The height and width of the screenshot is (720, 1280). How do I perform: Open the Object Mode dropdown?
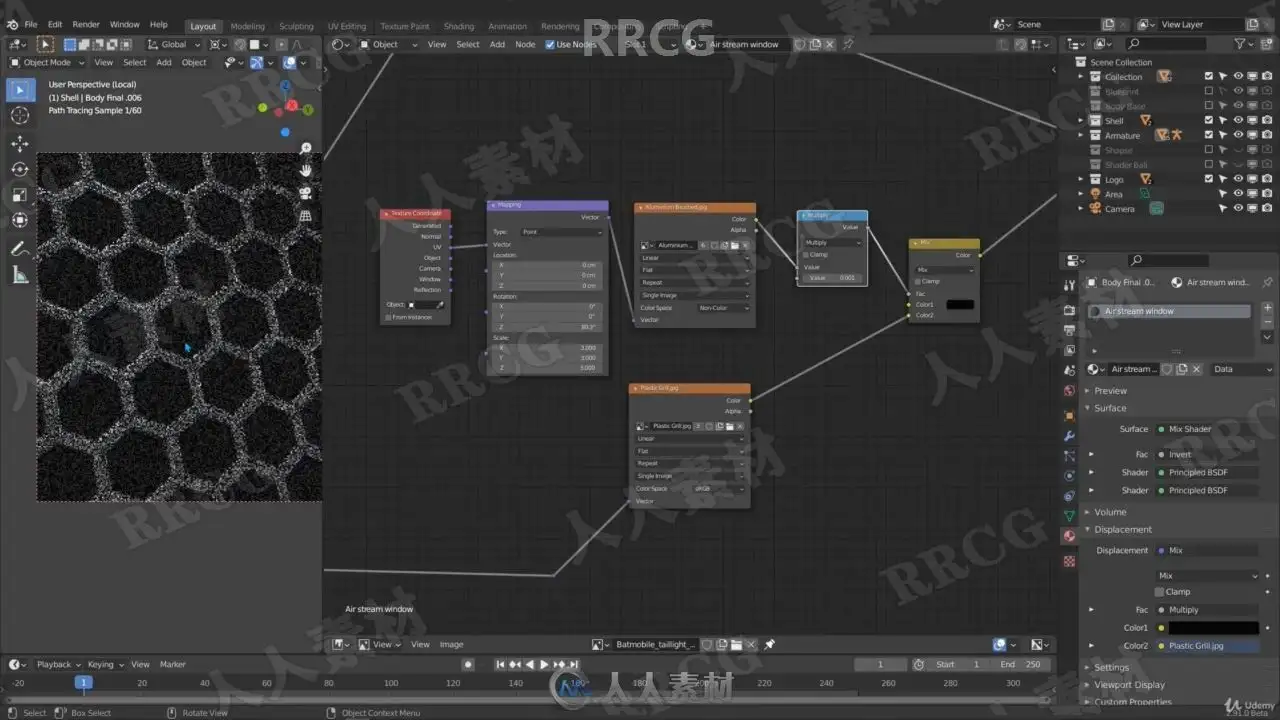48,62
